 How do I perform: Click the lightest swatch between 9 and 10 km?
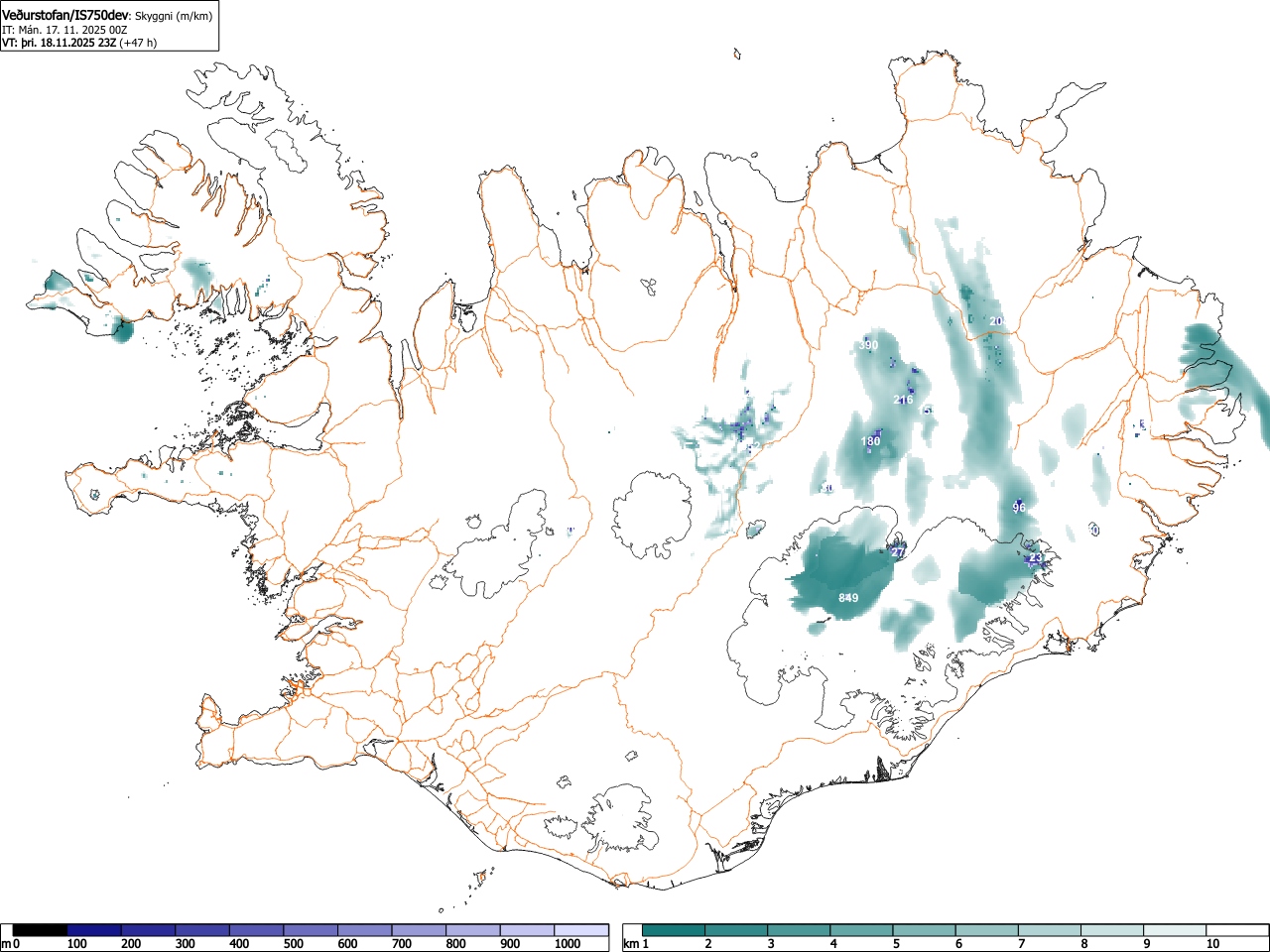coord(1174,930)
